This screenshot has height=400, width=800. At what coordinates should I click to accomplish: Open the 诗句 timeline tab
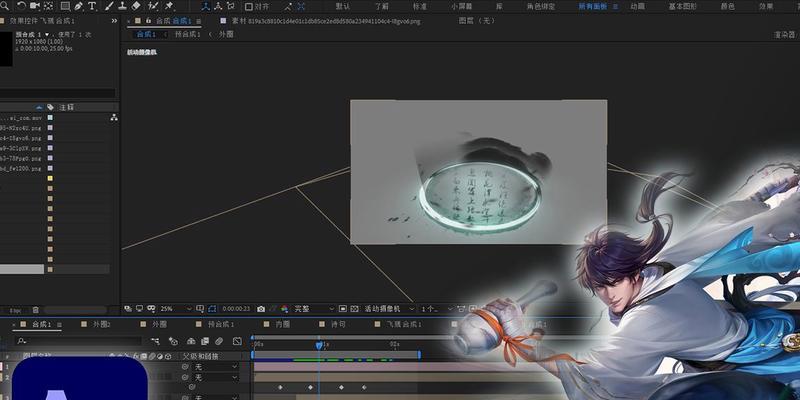(338, 324)
